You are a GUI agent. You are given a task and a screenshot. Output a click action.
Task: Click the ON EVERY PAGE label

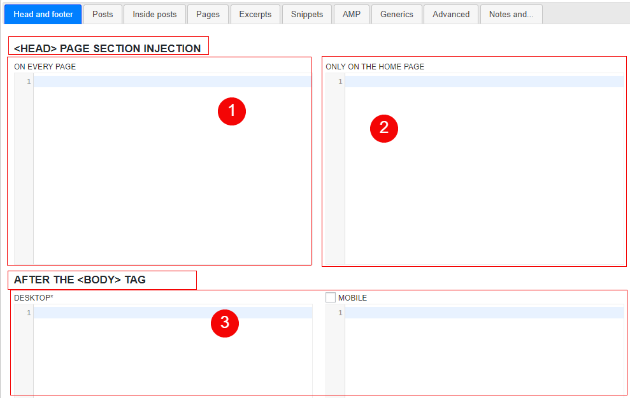tap(45, 67)
